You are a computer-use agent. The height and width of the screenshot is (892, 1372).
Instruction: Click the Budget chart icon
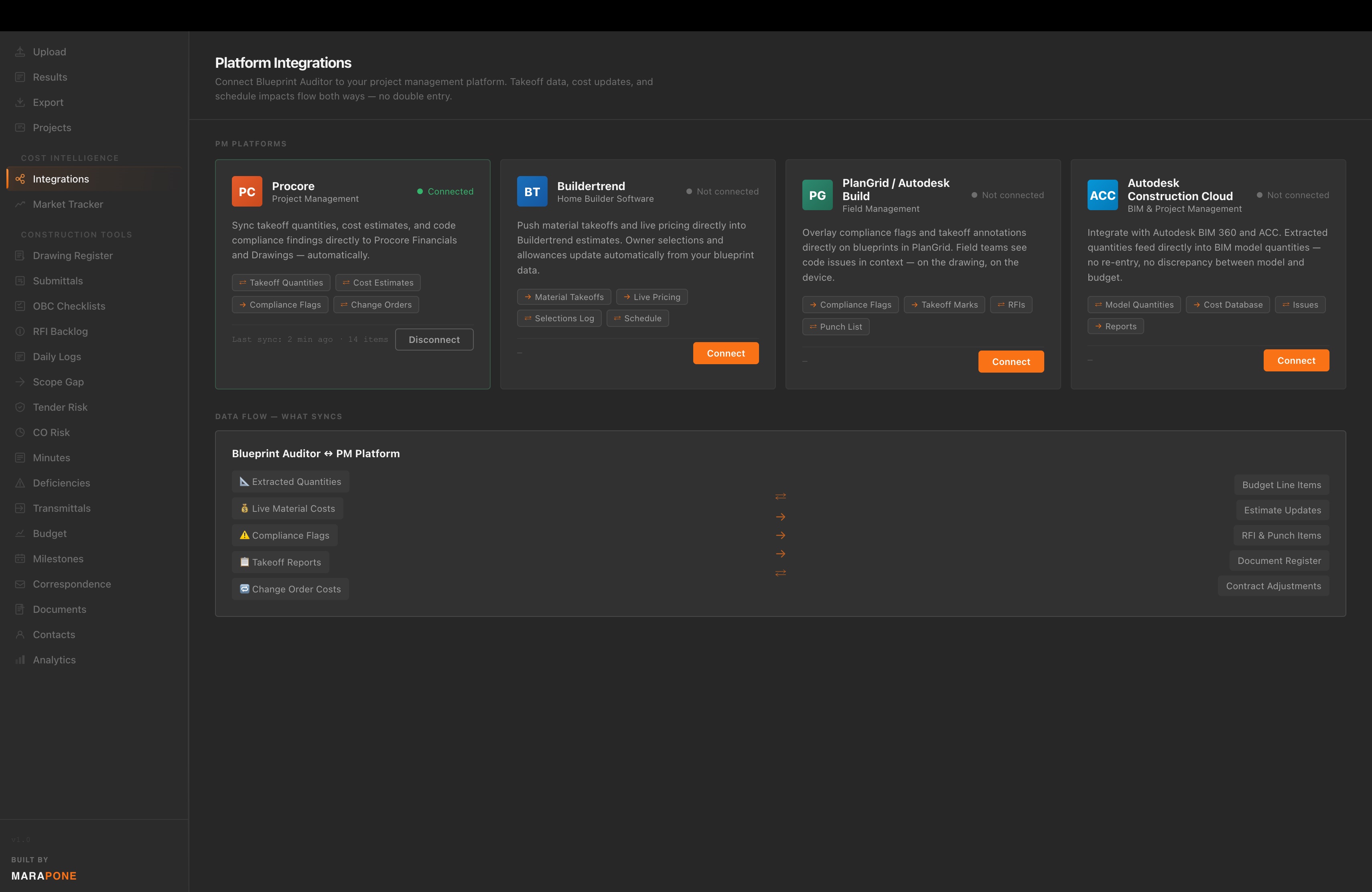20,533
